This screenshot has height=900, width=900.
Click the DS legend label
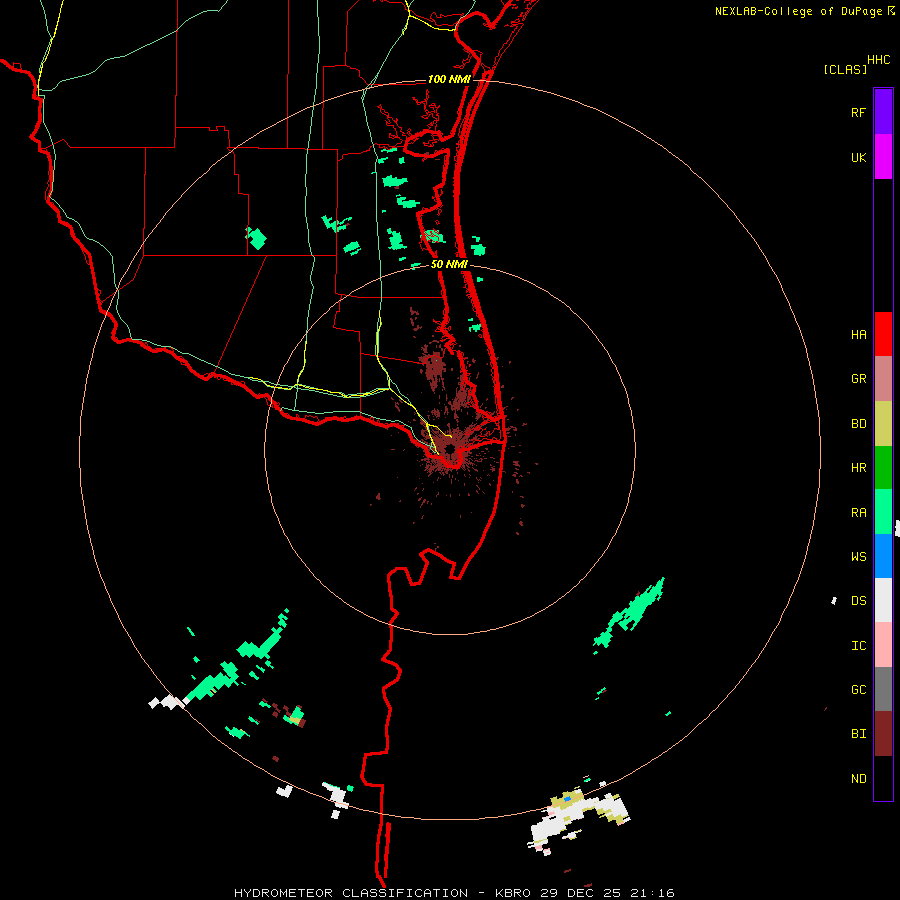[858, 601]
